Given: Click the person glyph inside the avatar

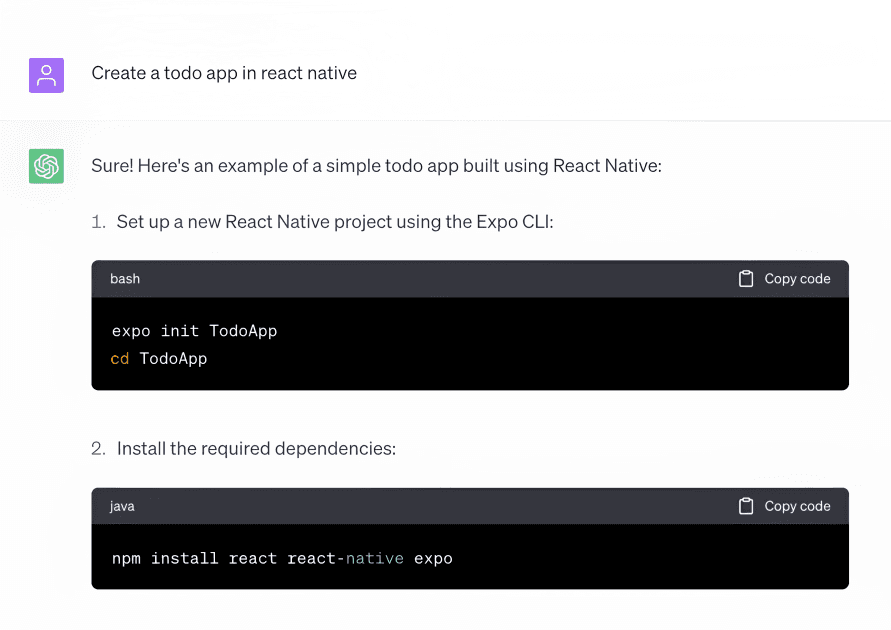Looking at the screenshot, I should click(x=46, y=74).
